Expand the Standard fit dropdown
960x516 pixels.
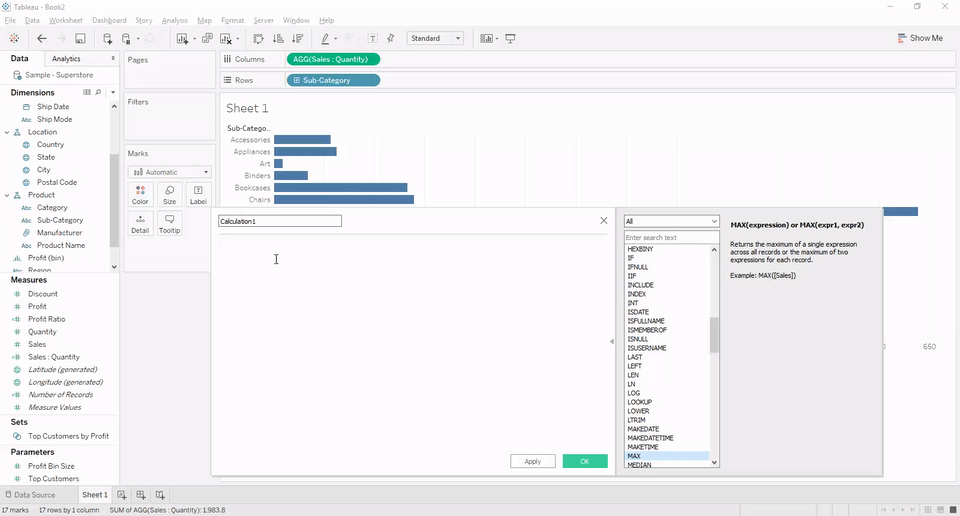click(x=435, y=39)
